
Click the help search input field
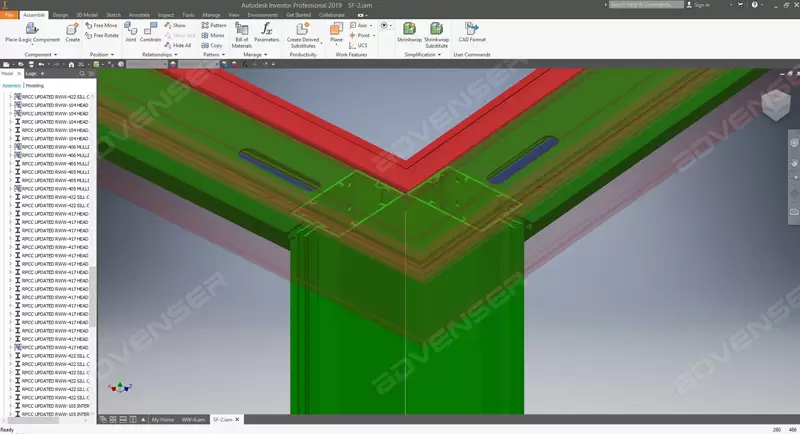pos(645,5)
